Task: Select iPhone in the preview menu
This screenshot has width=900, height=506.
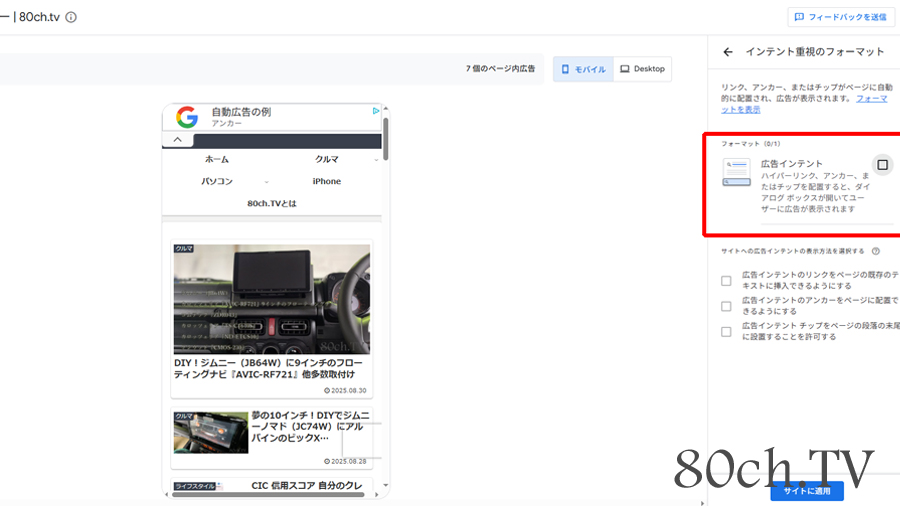Action: pyautogui.click(x=327, y=181)
